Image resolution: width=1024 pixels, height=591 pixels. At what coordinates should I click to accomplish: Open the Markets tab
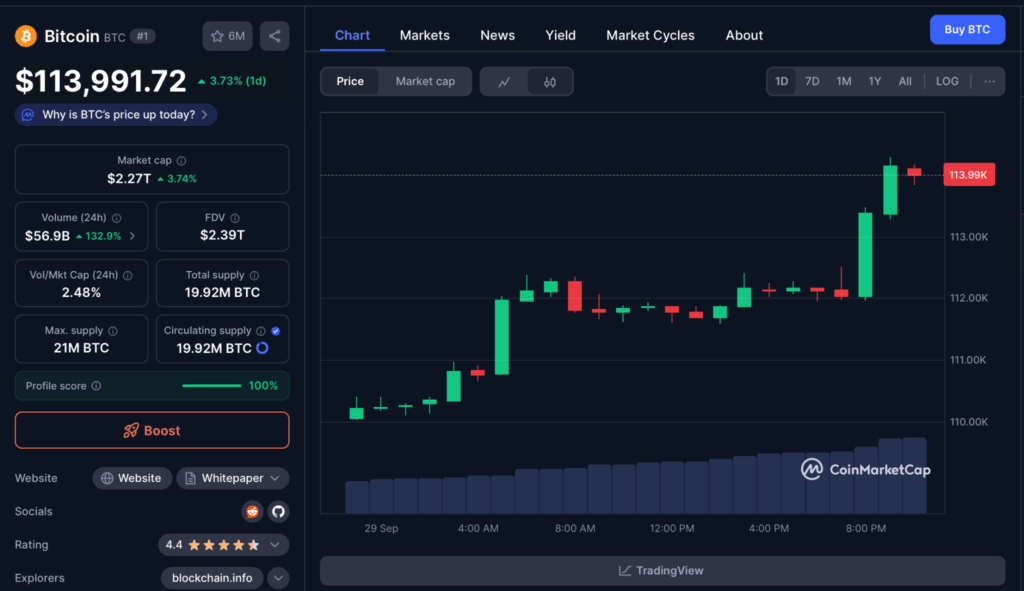click(x=424, y=35)
